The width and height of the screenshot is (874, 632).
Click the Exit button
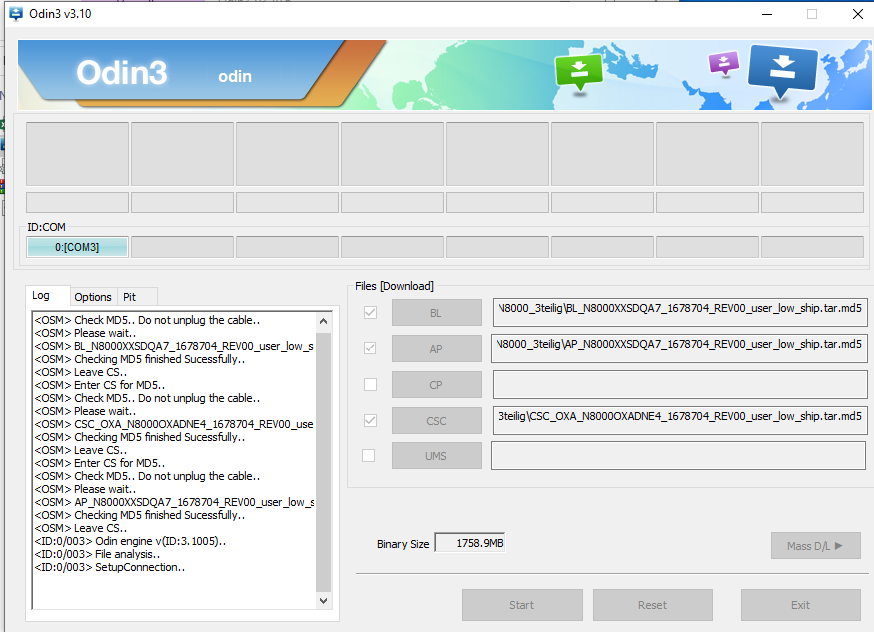tap(800, 605)
